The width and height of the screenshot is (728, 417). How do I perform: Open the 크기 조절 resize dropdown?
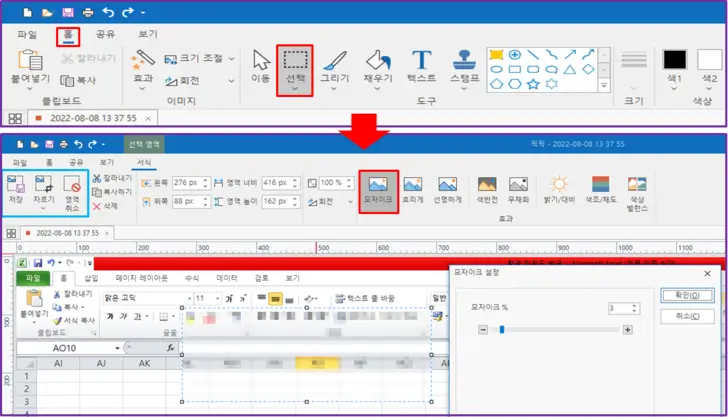coord(231,59)
